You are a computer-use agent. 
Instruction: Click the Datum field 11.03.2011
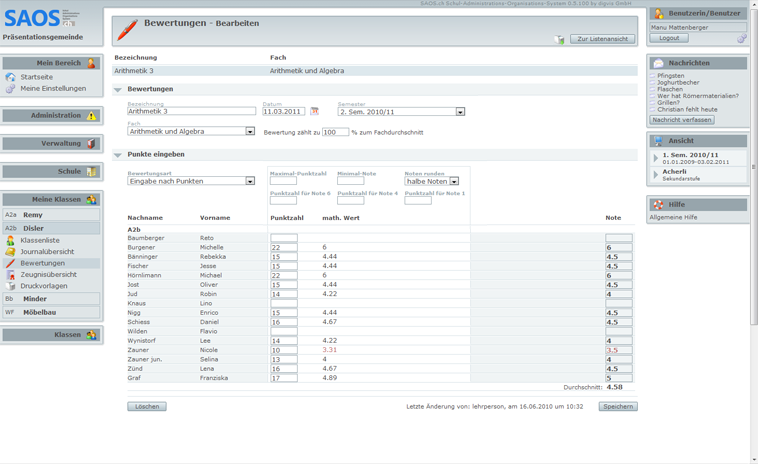point(284,112)
